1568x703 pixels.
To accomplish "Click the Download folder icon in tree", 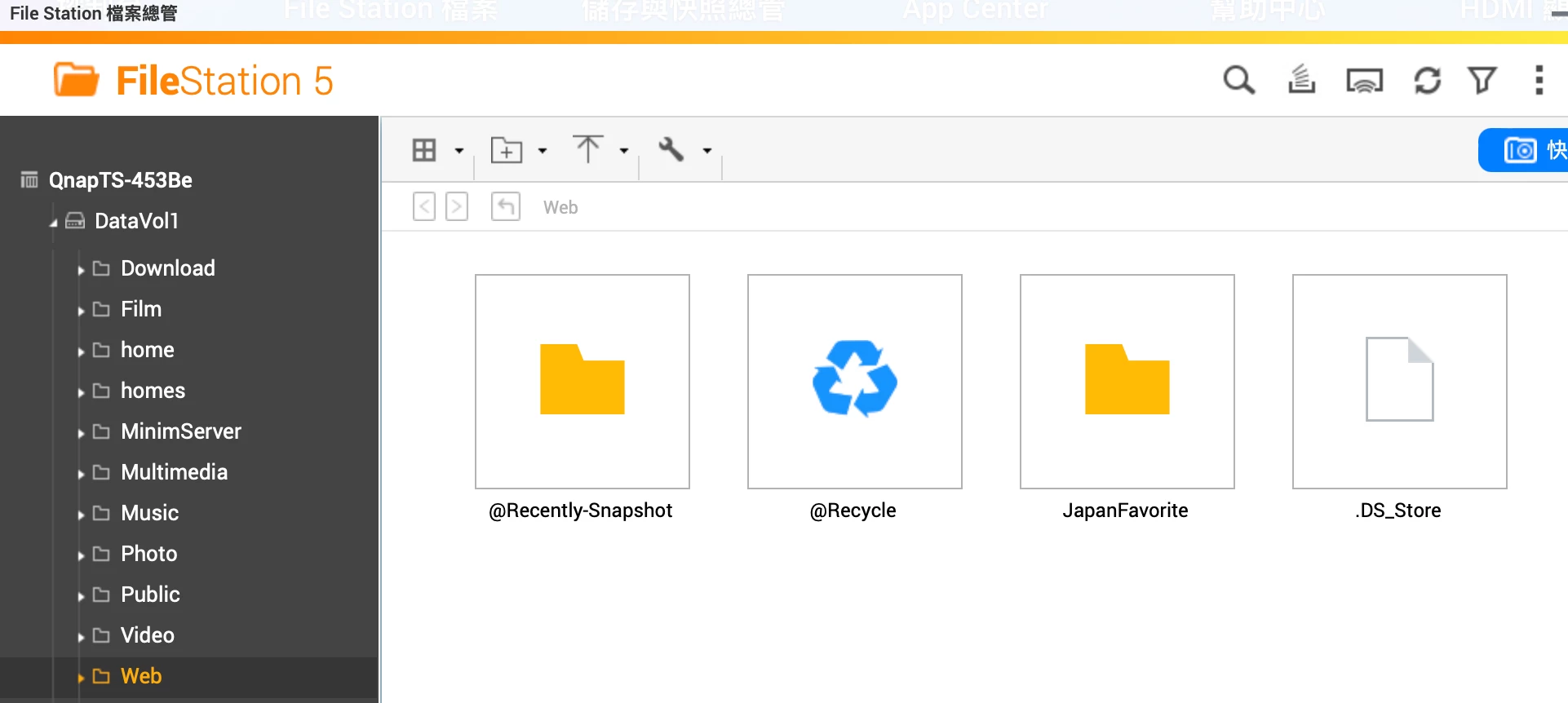I will coord(101,268).
